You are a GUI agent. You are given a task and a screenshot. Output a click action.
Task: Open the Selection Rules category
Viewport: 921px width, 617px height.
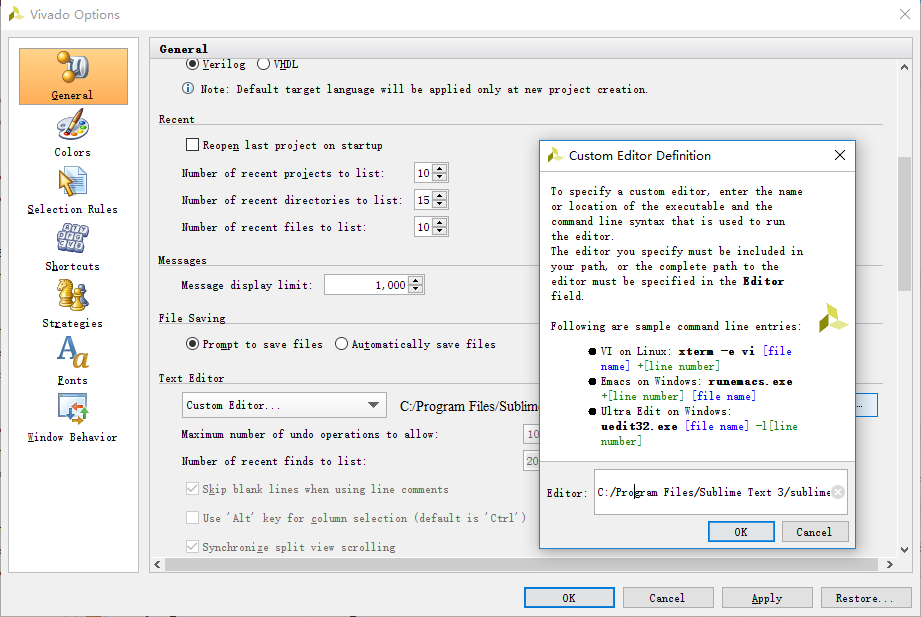pos(73,192)
